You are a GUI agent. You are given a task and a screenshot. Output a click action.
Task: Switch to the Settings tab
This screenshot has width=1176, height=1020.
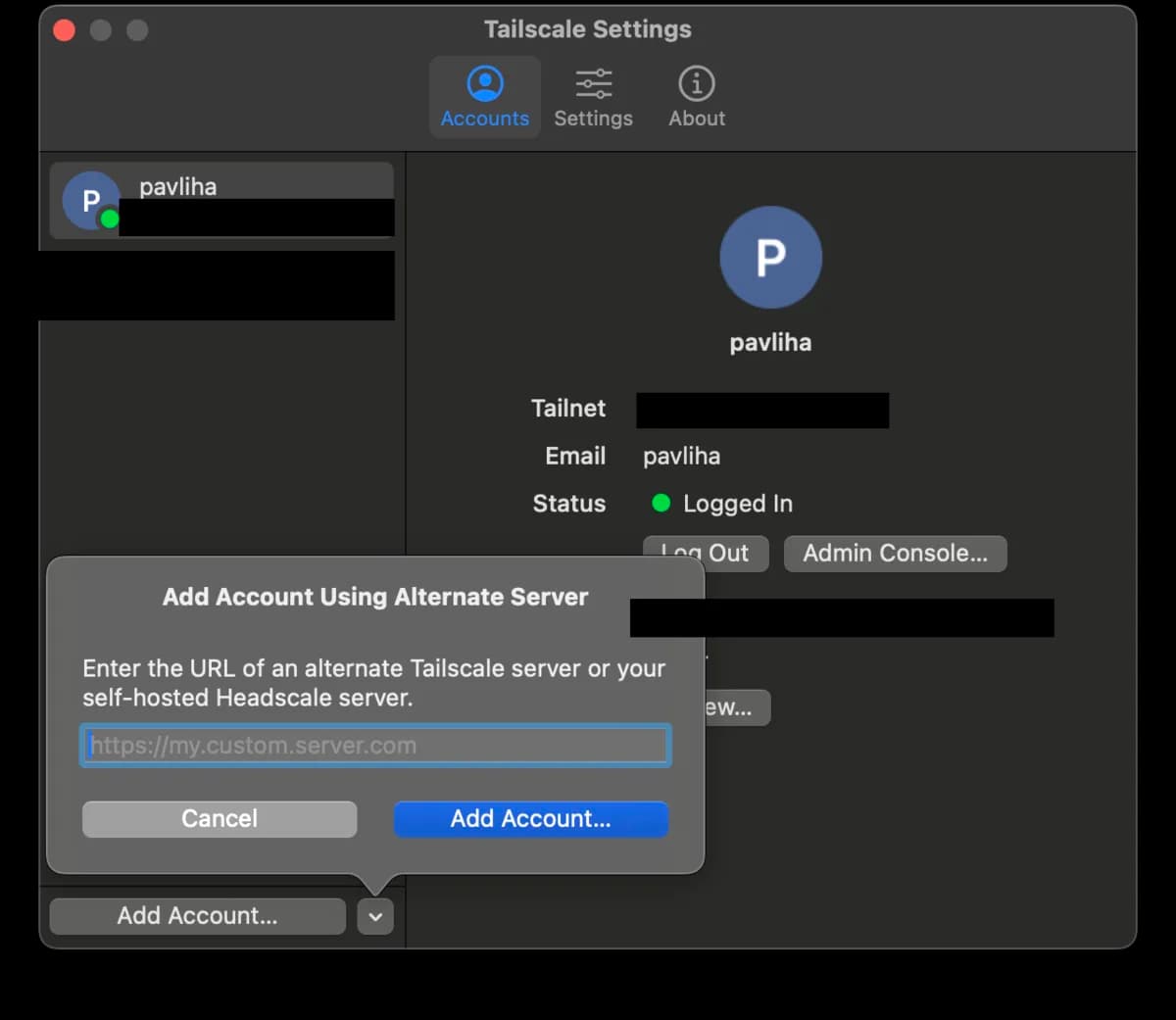(593, 97)
